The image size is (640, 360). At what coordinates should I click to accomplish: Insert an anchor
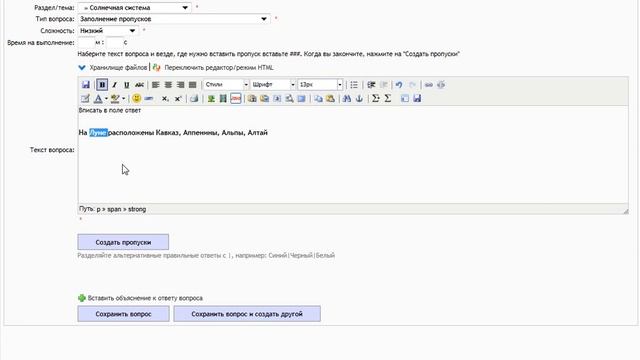pyautogui.click(x=359, y=98)
